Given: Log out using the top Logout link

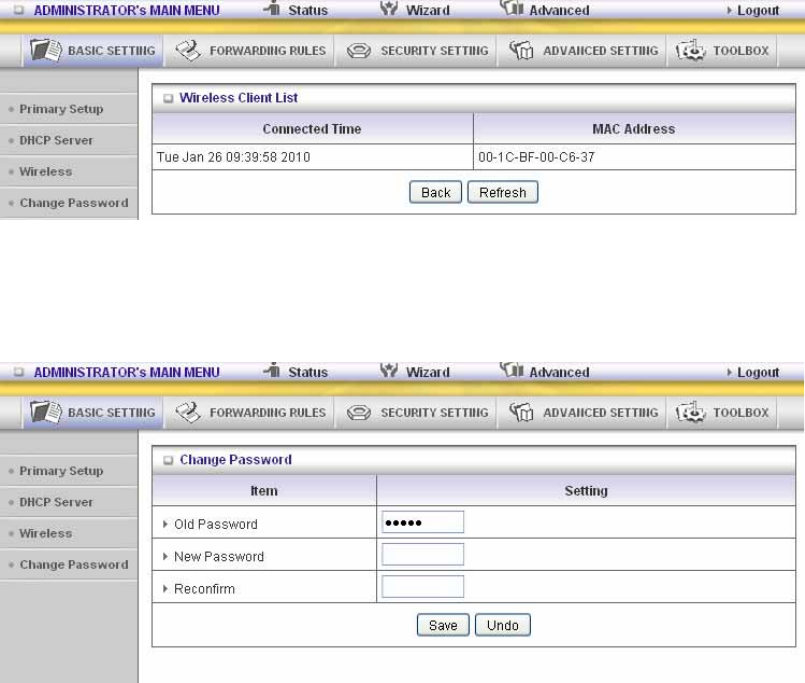Looking at the screenshot, I should coord(758,10).
